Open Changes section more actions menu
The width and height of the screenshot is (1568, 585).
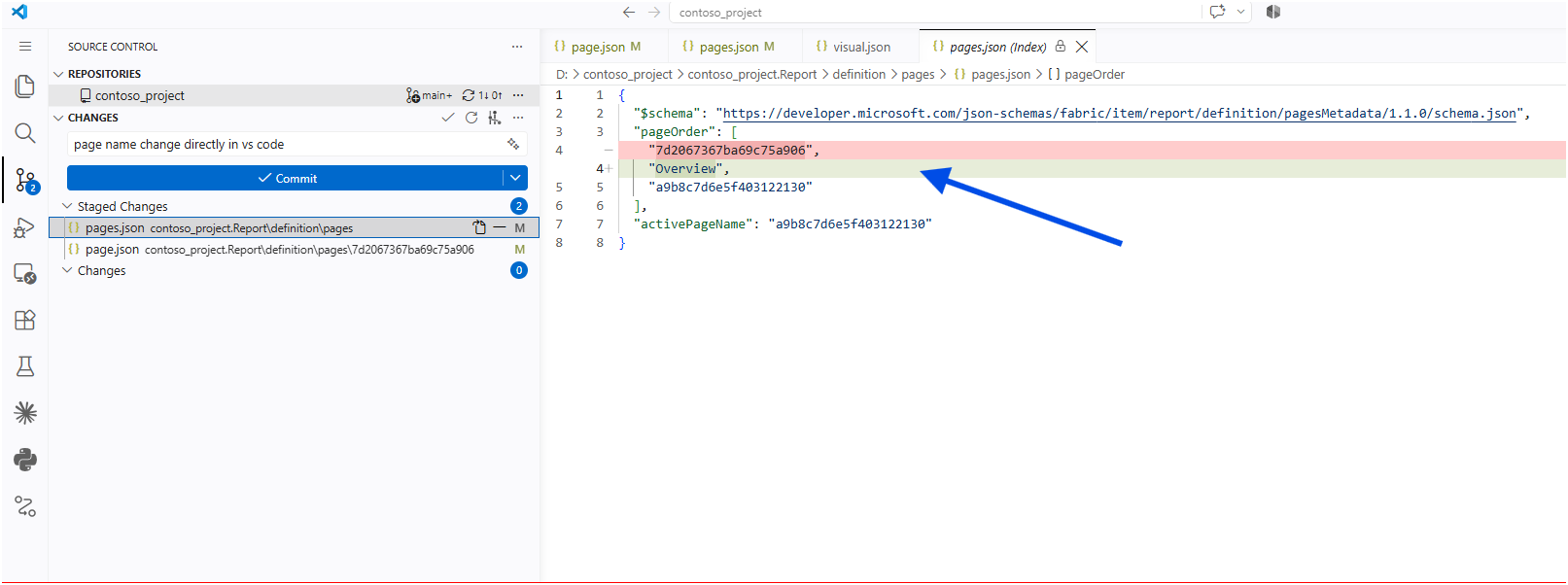[518, 118]
